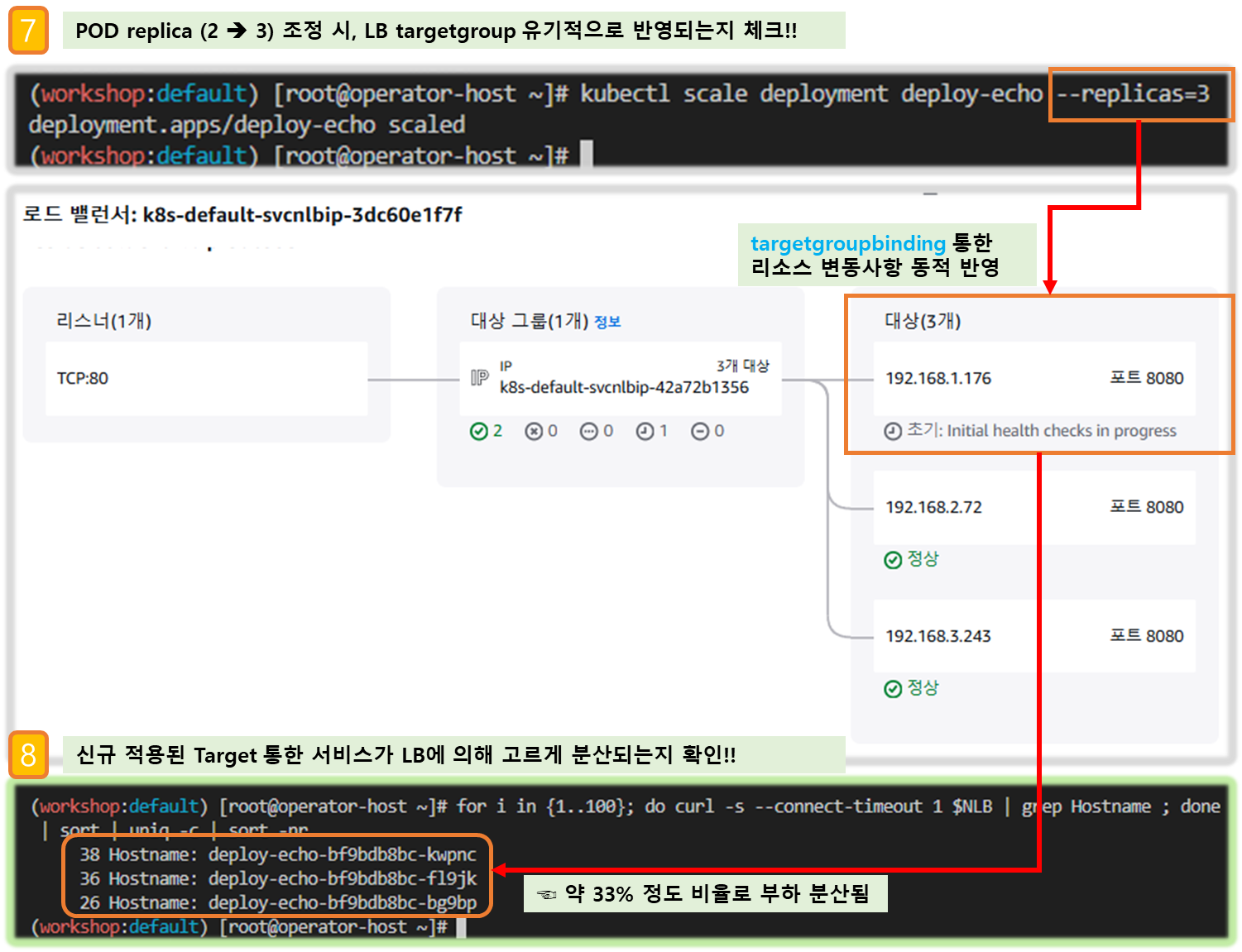Click the IP target type icon
Viewport: 1242px width, 952px height.
(480, 378)
